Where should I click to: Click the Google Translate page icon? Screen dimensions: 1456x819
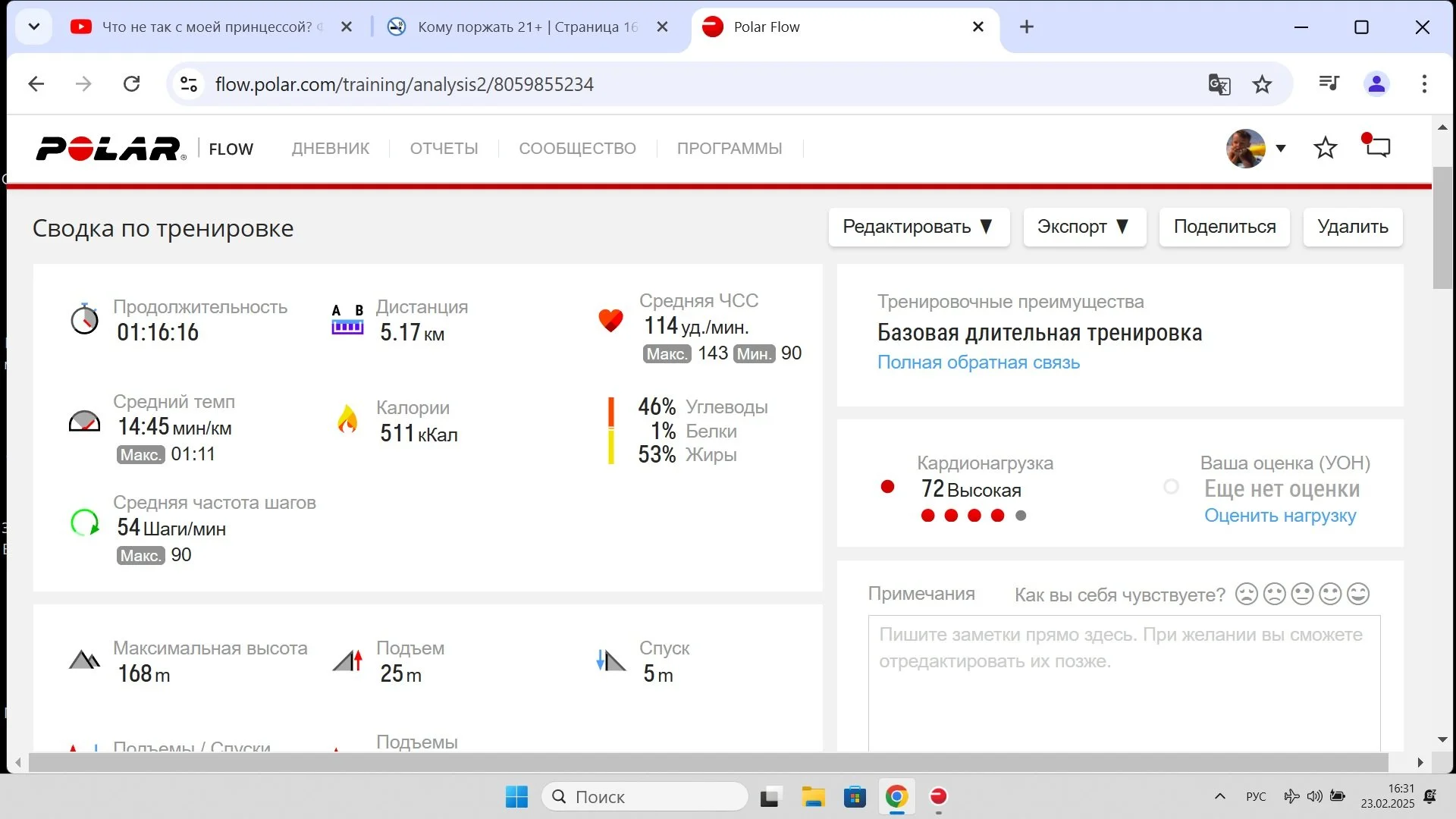[1219, 84]
